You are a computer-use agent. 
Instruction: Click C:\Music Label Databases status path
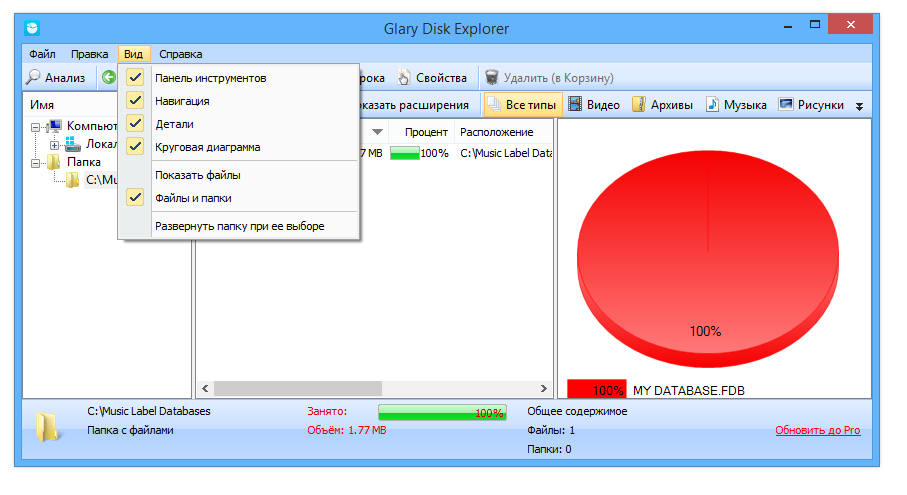(149, 411)
